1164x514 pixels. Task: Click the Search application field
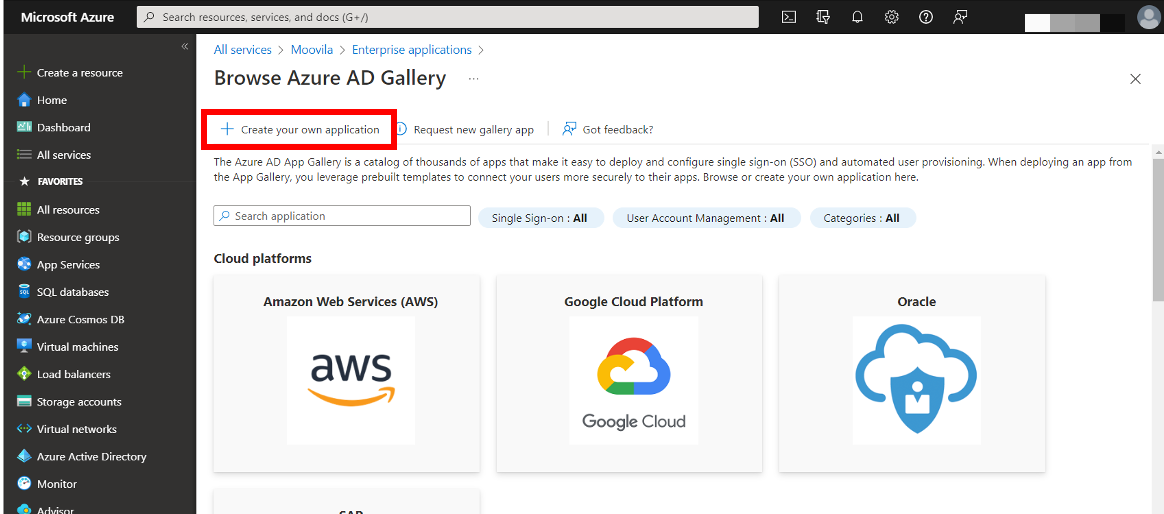click(x=342, y=216)
